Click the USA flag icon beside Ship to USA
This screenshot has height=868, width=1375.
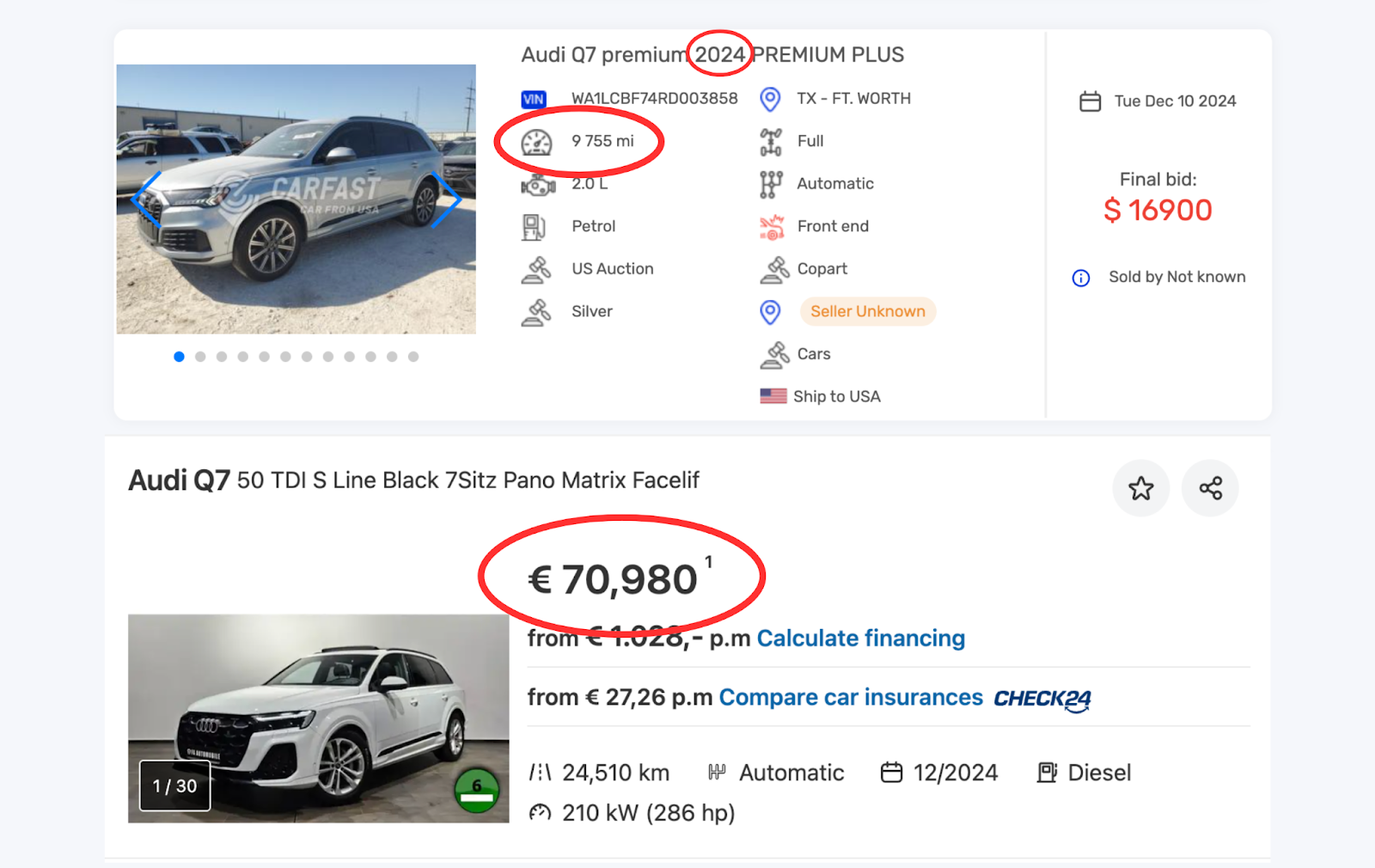(x=773, y=396)
